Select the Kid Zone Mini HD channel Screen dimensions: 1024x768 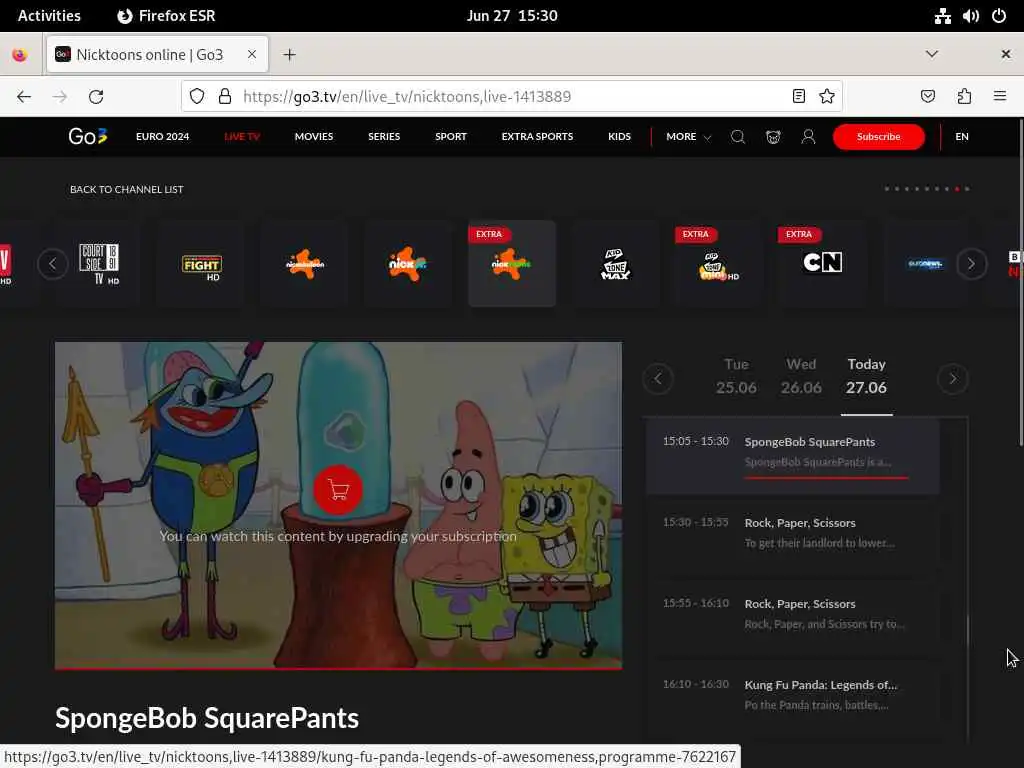click(x=718, y=264)
